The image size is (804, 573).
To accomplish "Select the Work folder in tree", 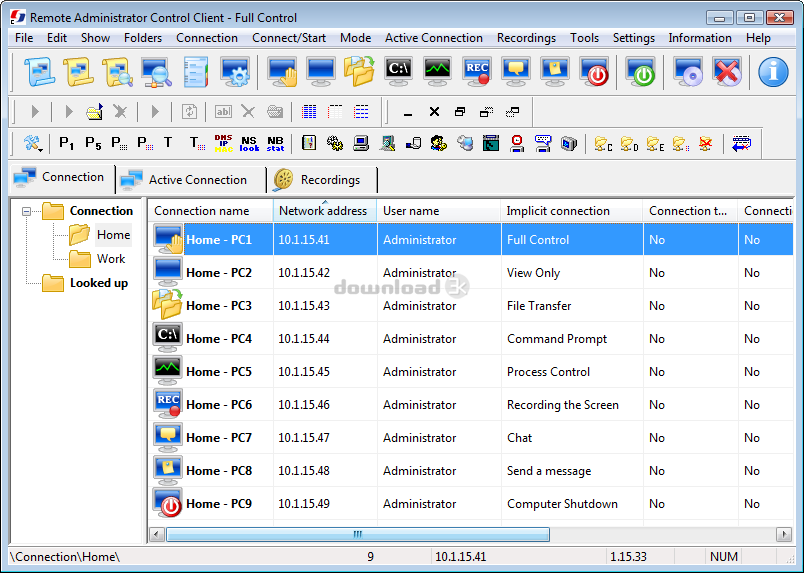I will click(111, 259).
